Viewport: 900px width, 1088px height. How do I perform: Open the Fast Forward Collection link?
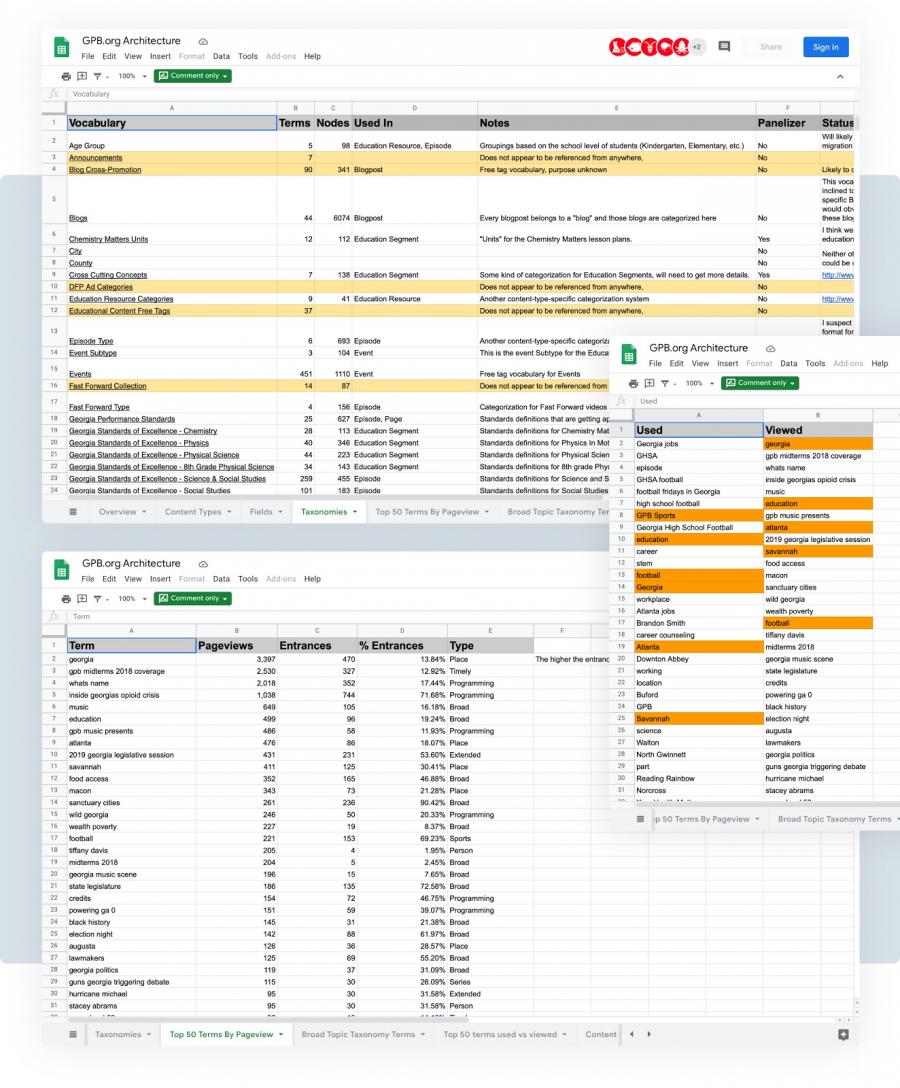click(x=108, y=386)
